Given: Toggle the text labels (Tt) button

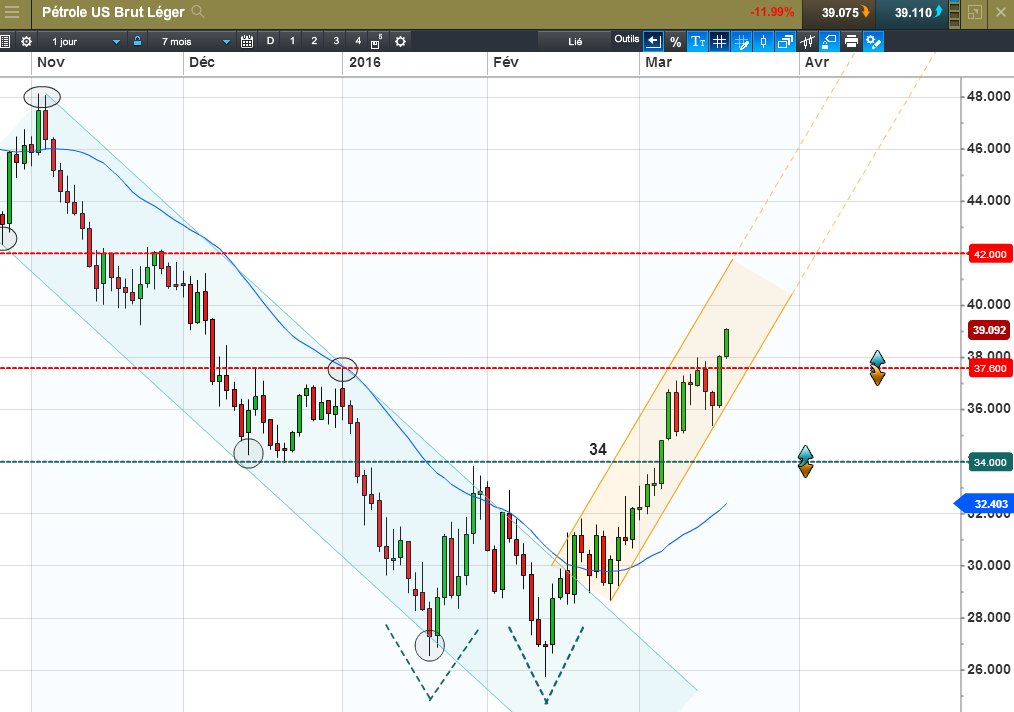Looking at the screenshot, I should click(698, 41).
